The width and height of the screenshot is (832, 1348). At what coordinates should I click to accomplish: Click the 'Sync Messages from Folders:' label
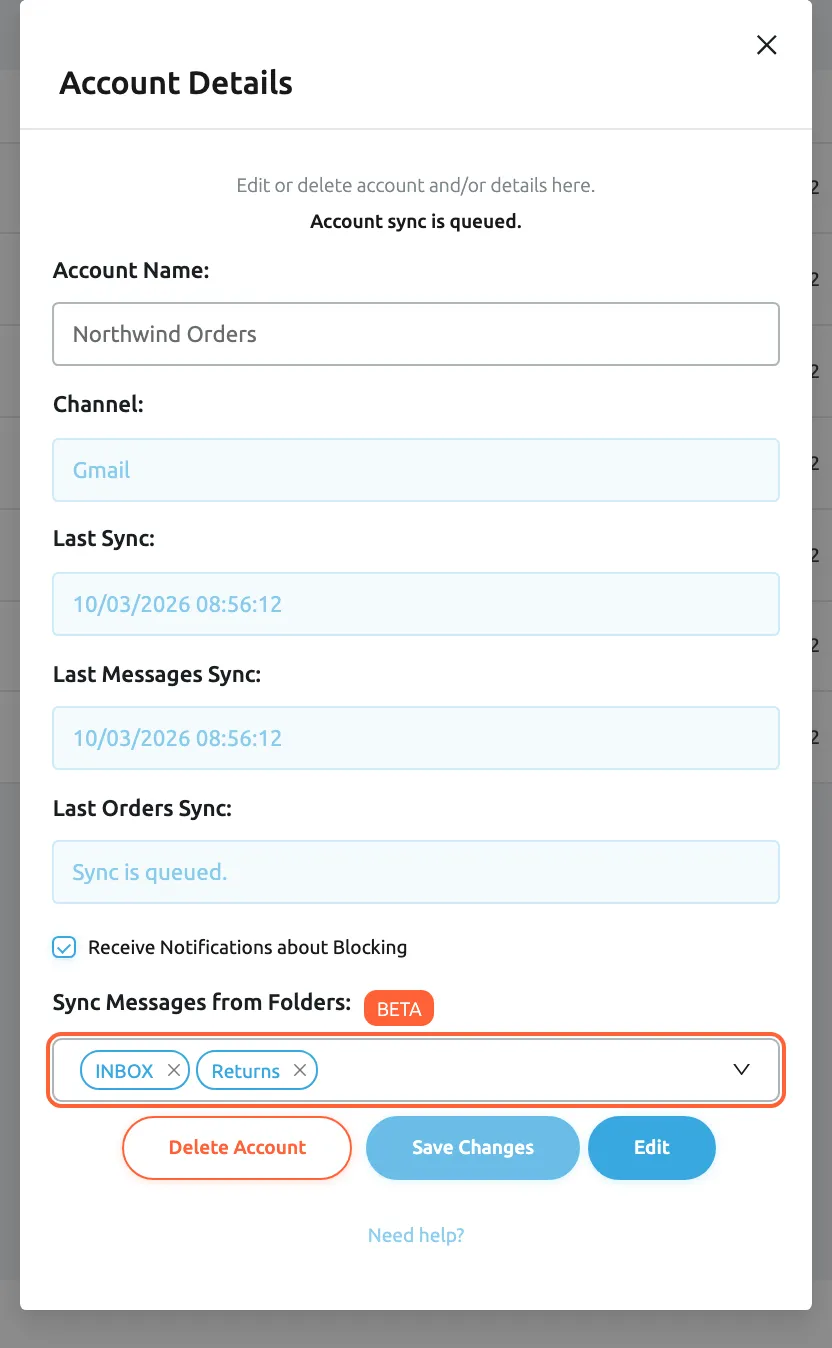tap(202, 1002)
